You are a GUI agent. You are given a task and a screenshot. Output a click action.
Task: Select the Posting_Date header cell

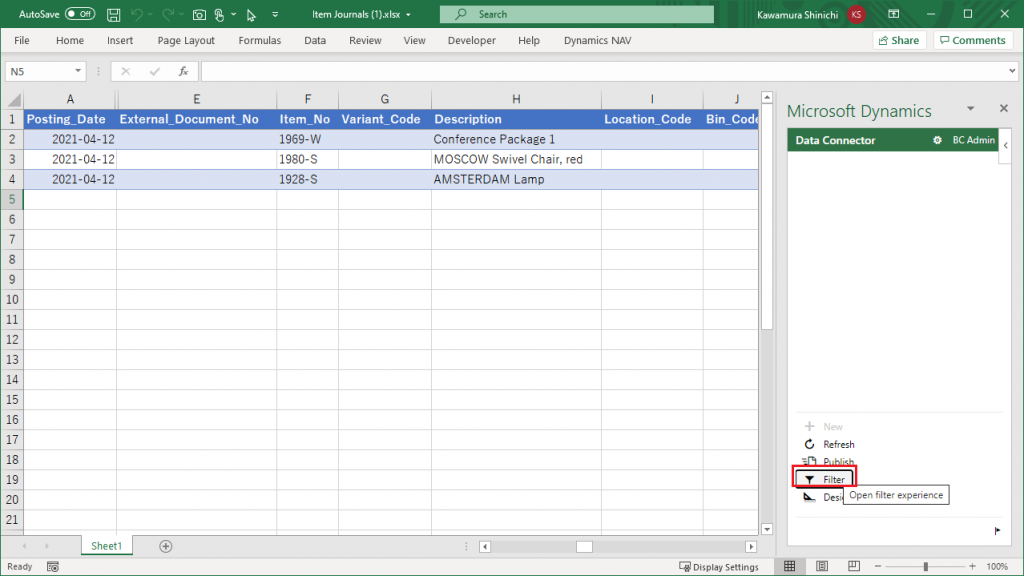(x=70, y=120)
